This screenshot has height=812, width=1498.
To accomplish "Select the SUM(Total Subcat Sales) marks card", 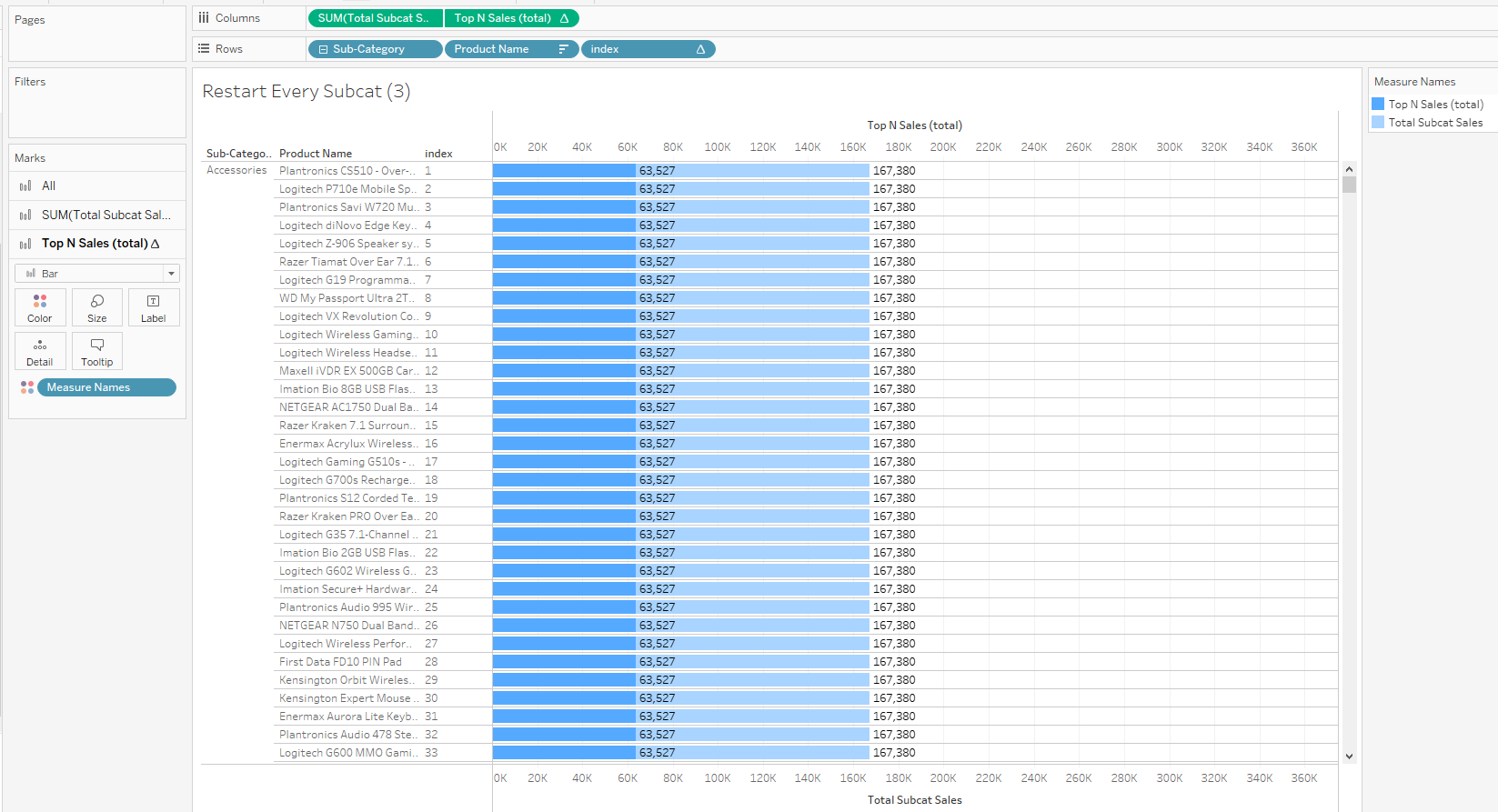I will [x=96, y=215].
